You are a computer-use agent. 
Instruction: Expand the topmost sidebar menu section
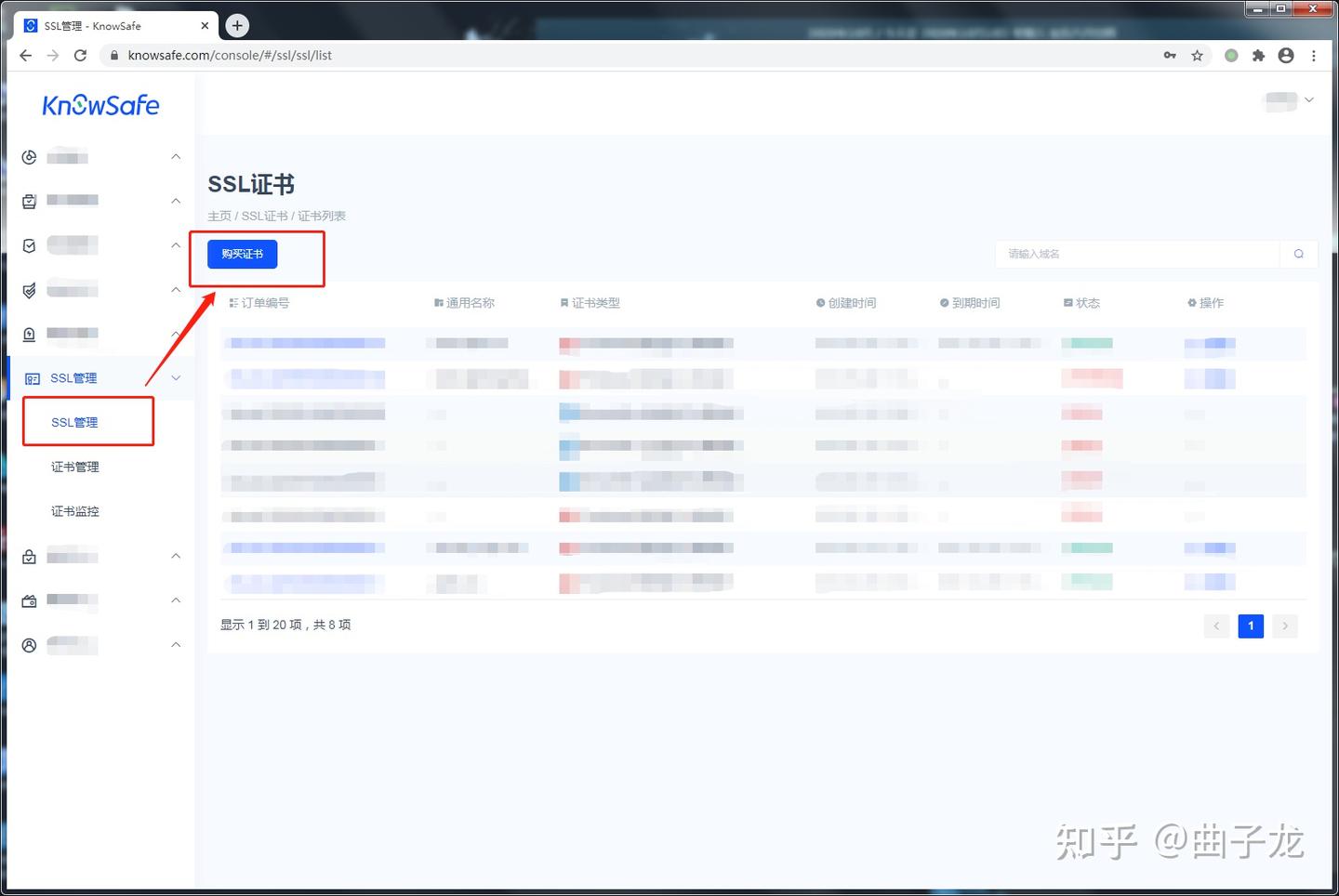pyautogui.click(x=176, y=156)
